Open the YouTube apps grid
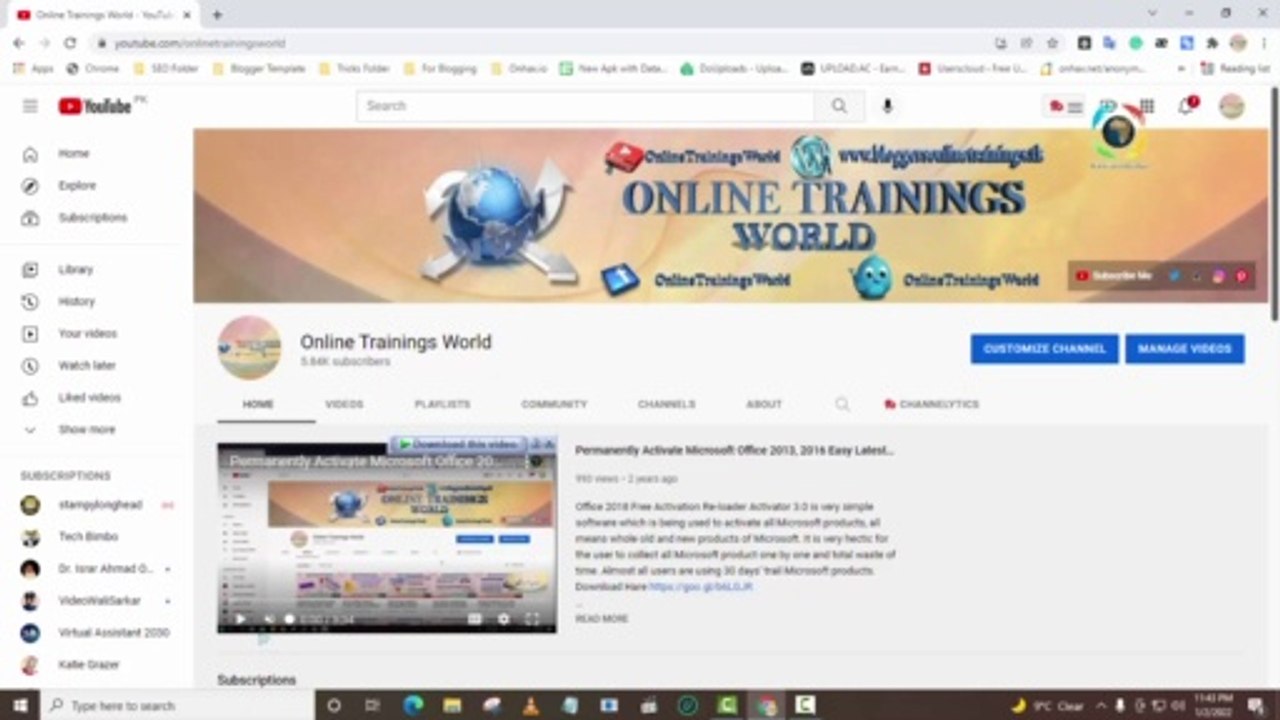1280x720 pixels. click(1147, 106)
